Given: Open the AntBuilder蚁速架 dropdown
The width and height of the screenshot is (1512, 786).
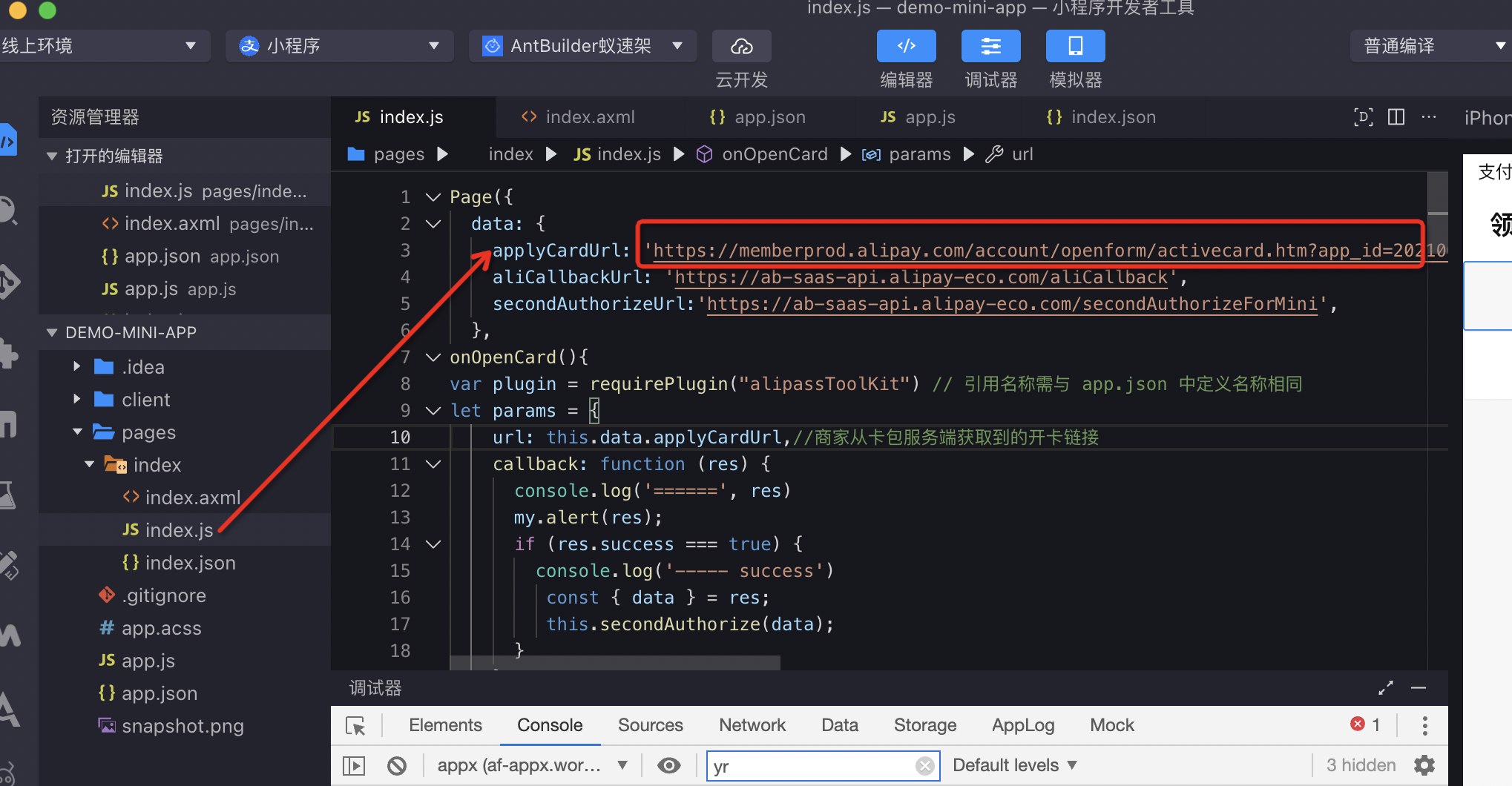Looking at the screenshot, I should tap(582, 46).
